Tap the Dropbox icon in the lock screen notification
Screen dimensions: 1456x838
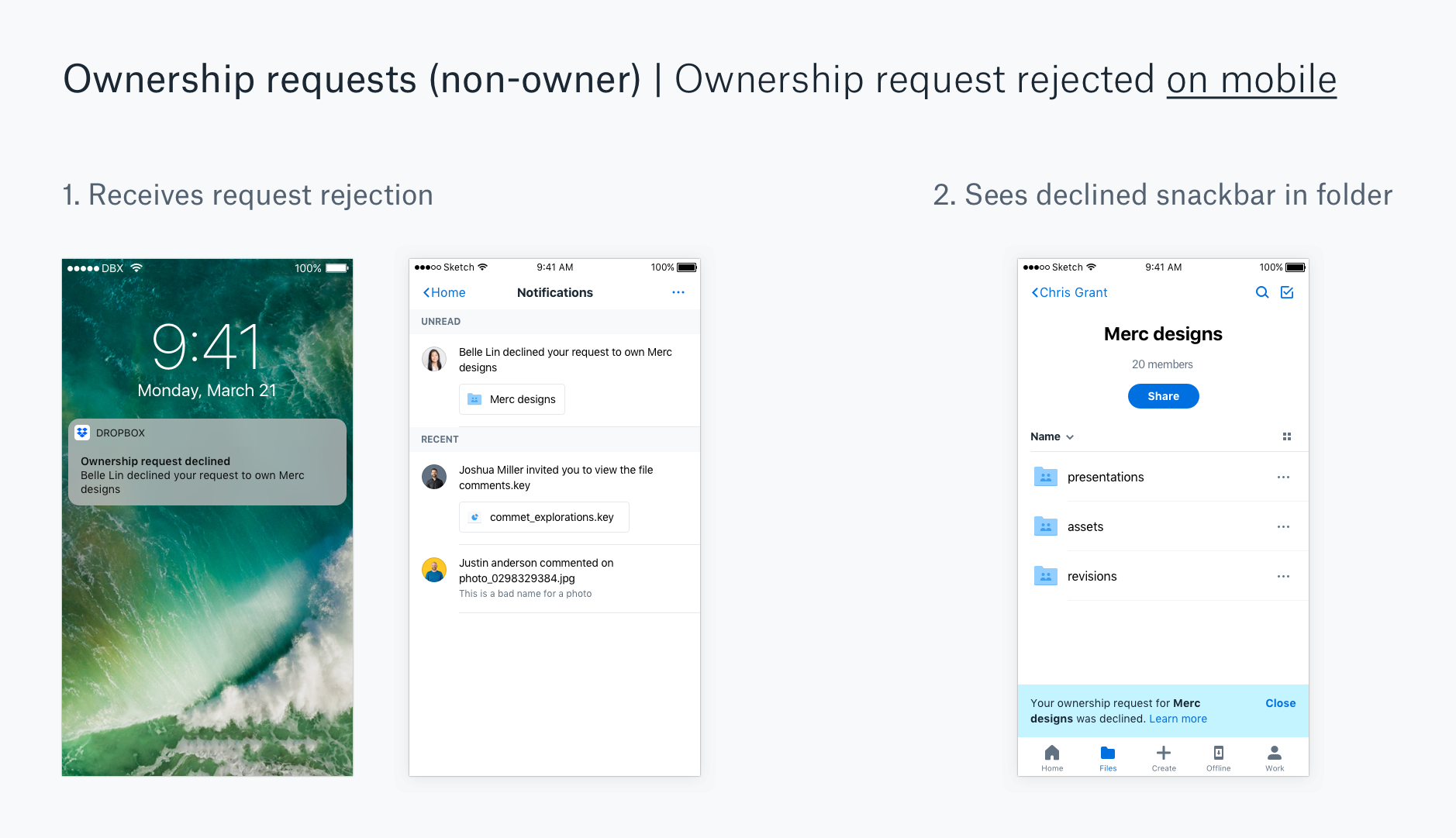pyautogui.click(x=82, y=433)
